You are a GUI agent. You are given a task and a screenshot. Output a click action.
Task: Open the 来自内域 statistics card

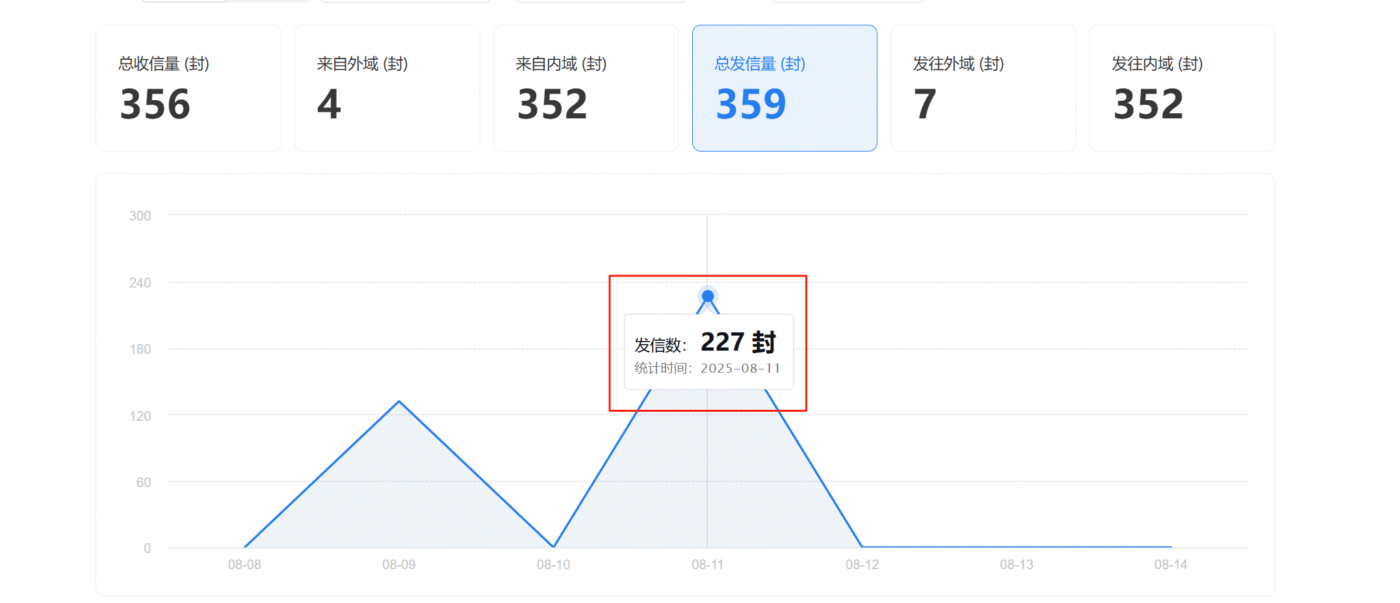[585, 89]
